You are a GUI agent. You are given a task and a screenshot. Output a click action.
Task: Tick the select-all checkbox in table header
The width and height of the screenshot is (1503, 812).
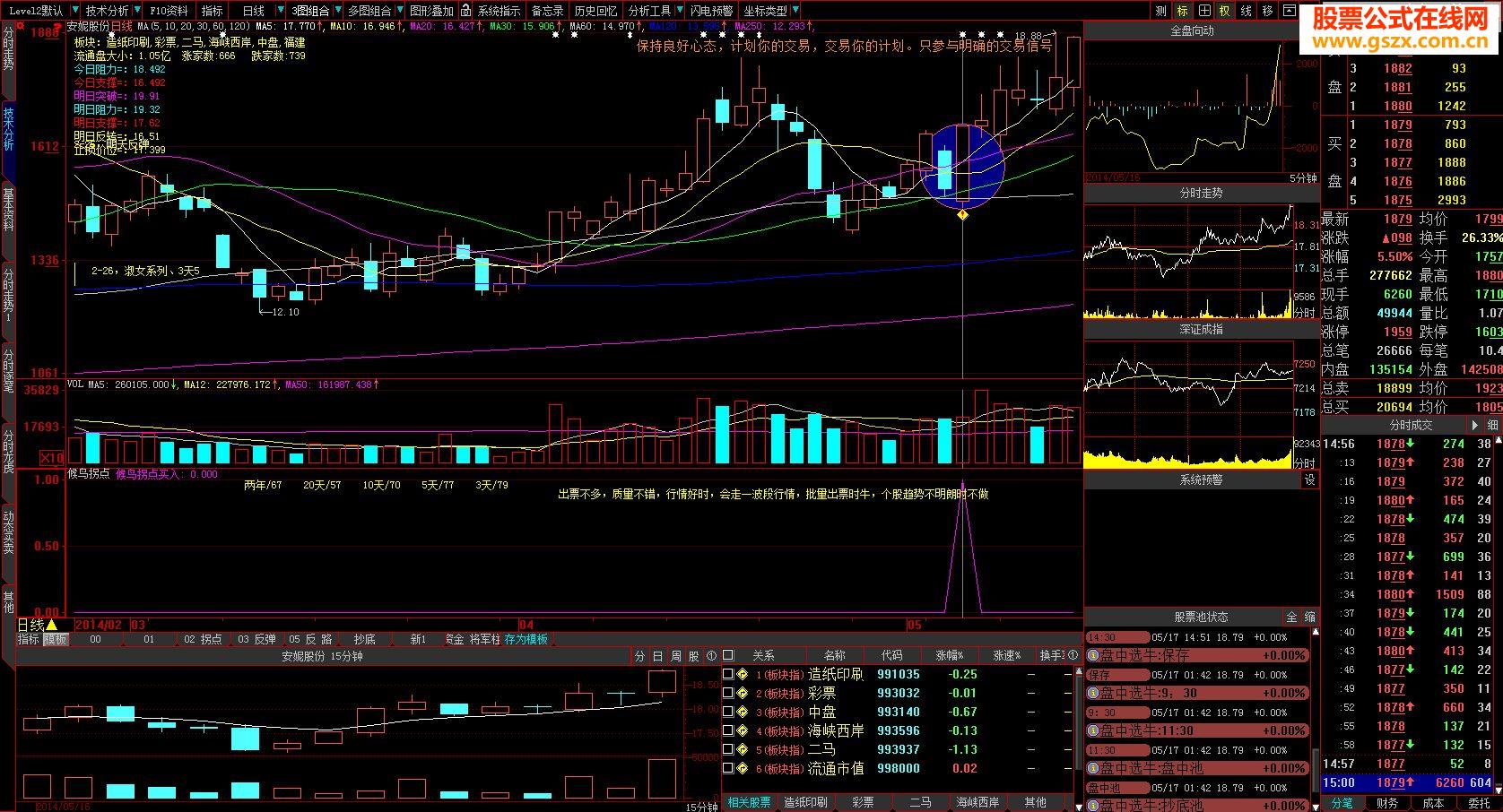pyautogui.click(x=728, y=655)
